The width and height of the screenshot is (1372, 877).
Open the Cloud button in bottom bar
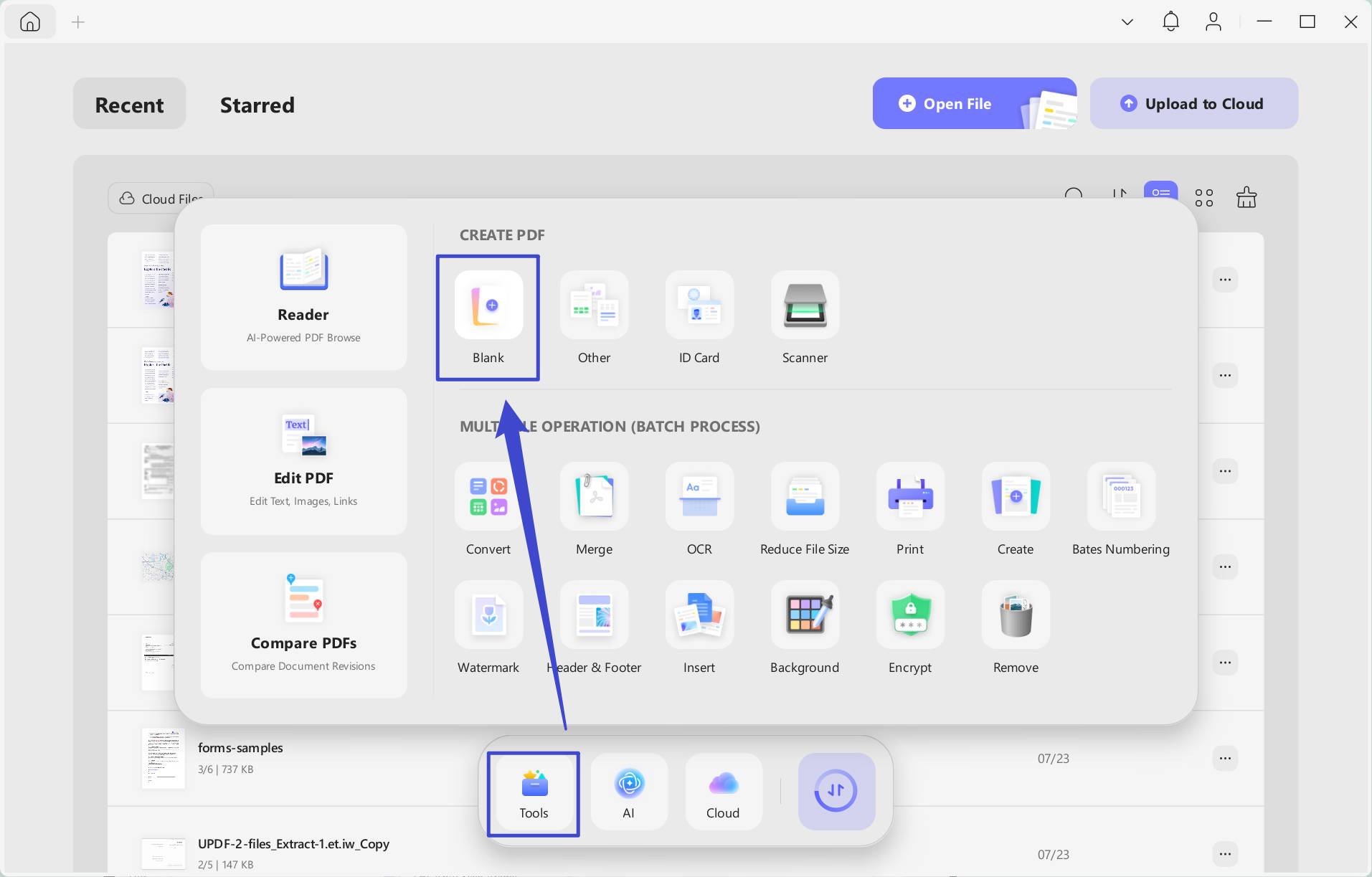click(x=723, y=792)
